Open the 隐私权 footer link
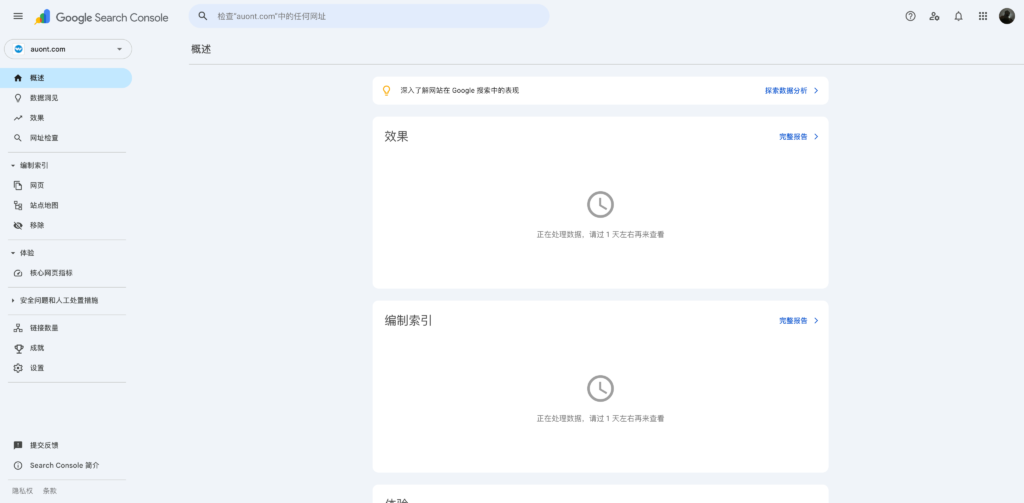Screen dimensions: 1024x503 (x=23, y=491)
